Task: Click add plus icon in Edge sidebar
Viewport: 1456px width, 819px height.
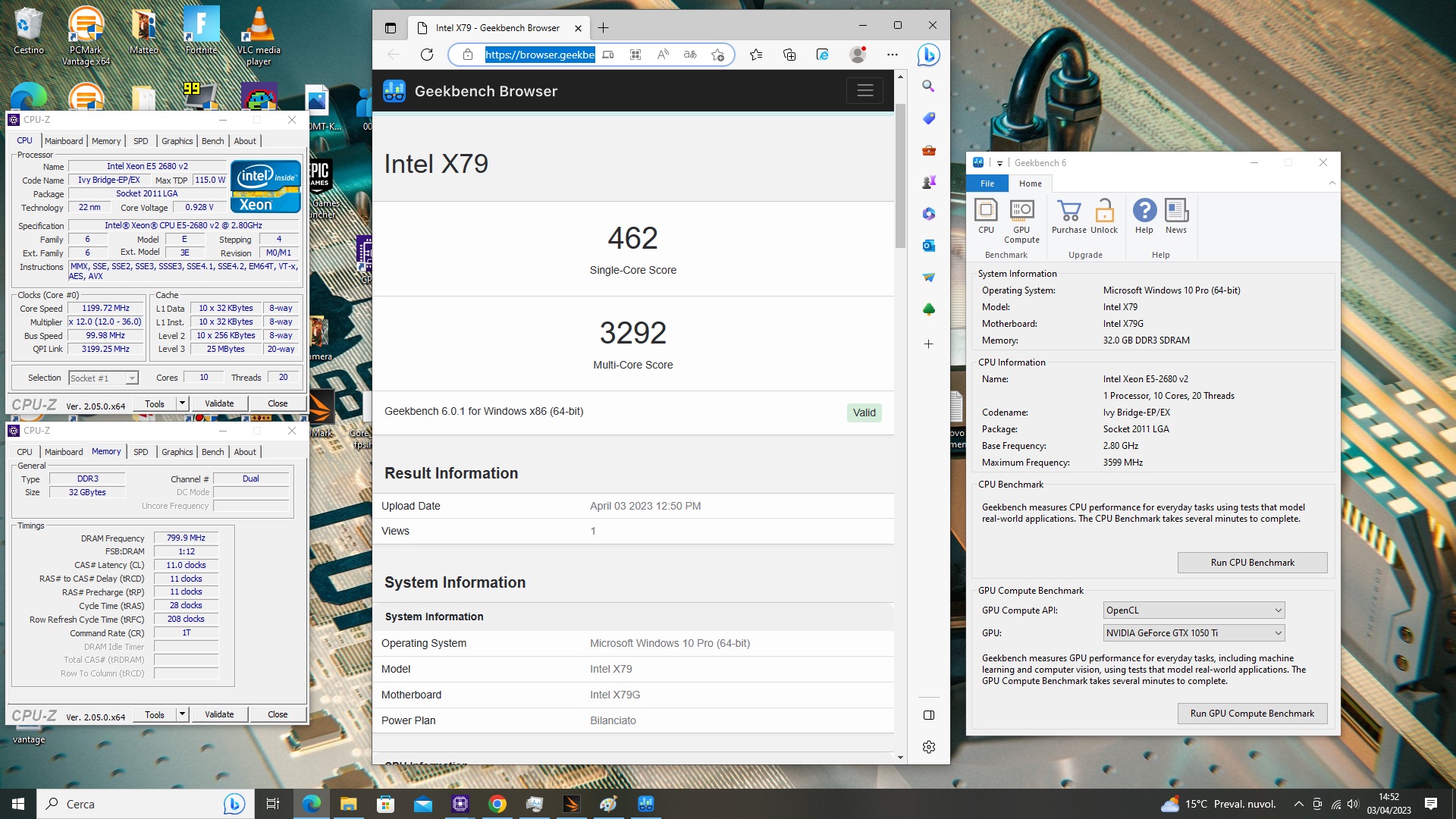Action: pyautogui.click(x=928, y=344)
